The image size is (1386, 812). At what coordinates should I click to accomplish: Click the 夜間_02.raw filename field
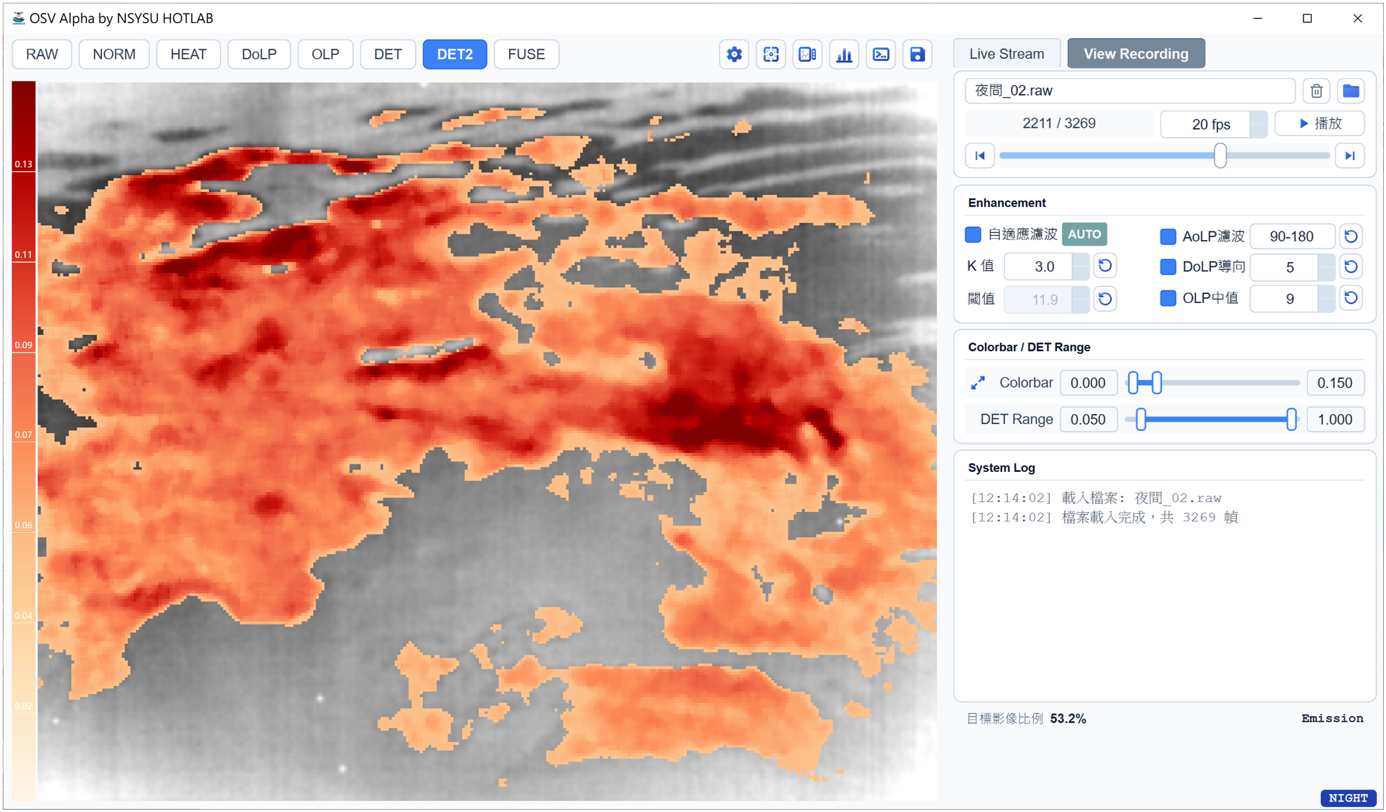(x=1130, y=91)
